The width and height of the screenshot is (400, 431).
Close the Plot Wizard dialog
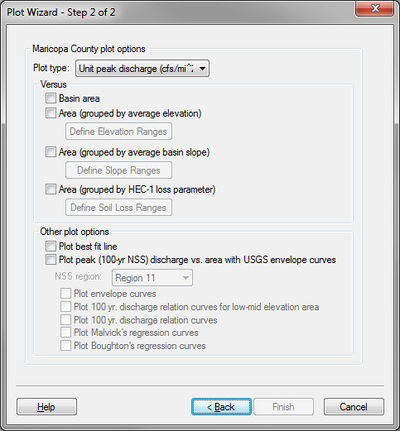click(x=375, y=8)
